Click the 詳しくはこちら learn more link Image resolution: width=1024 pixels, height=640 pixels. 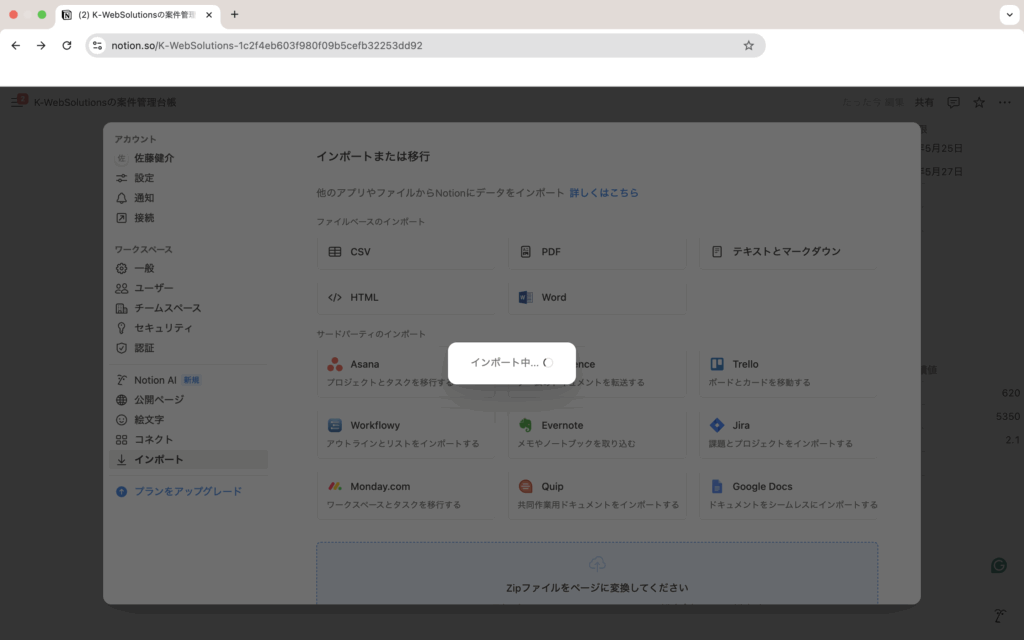click(604, 193)
